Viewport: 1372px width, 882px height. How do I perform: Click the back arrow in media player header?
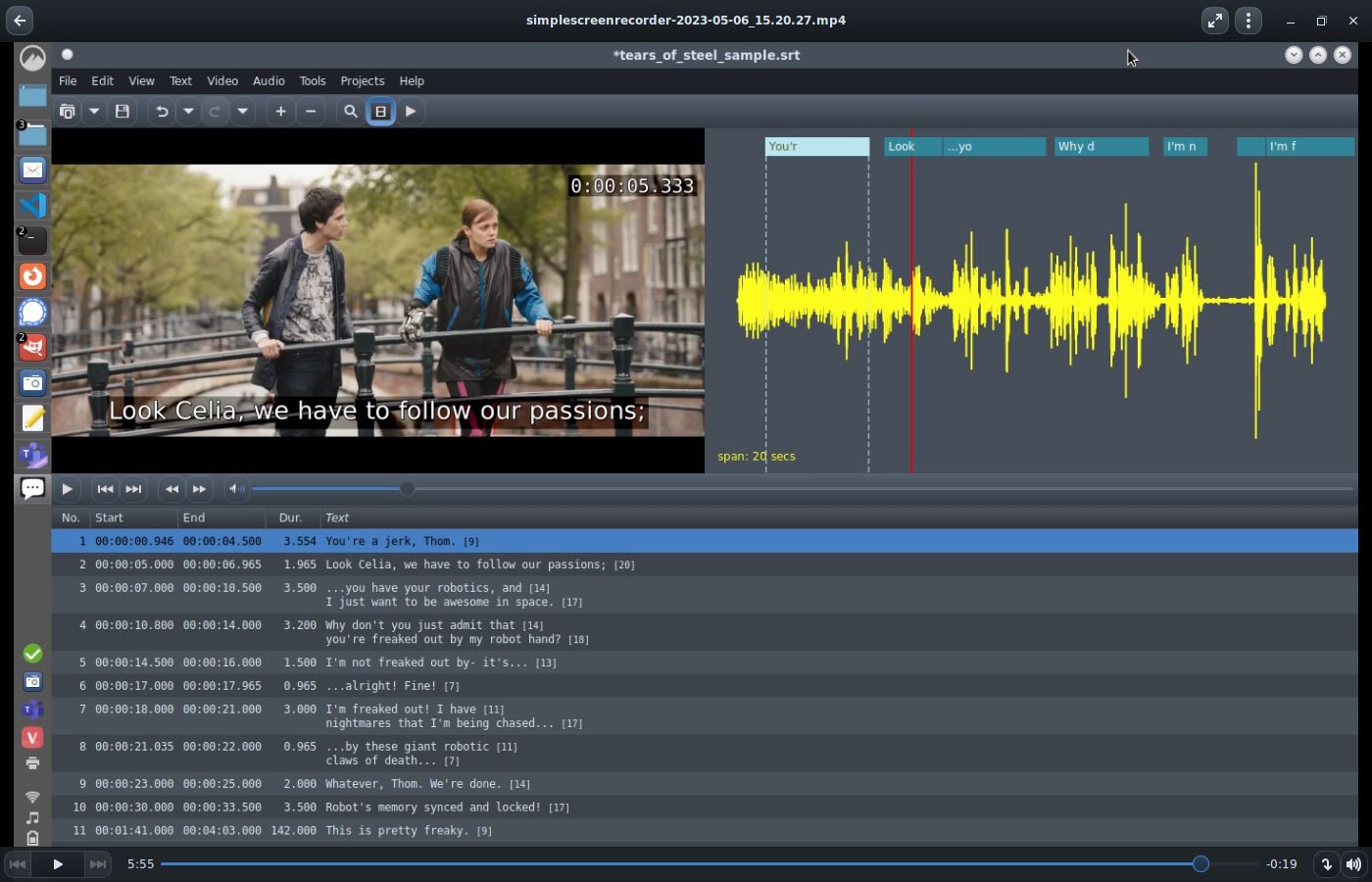pyautogui.click(x=20, y=20)
